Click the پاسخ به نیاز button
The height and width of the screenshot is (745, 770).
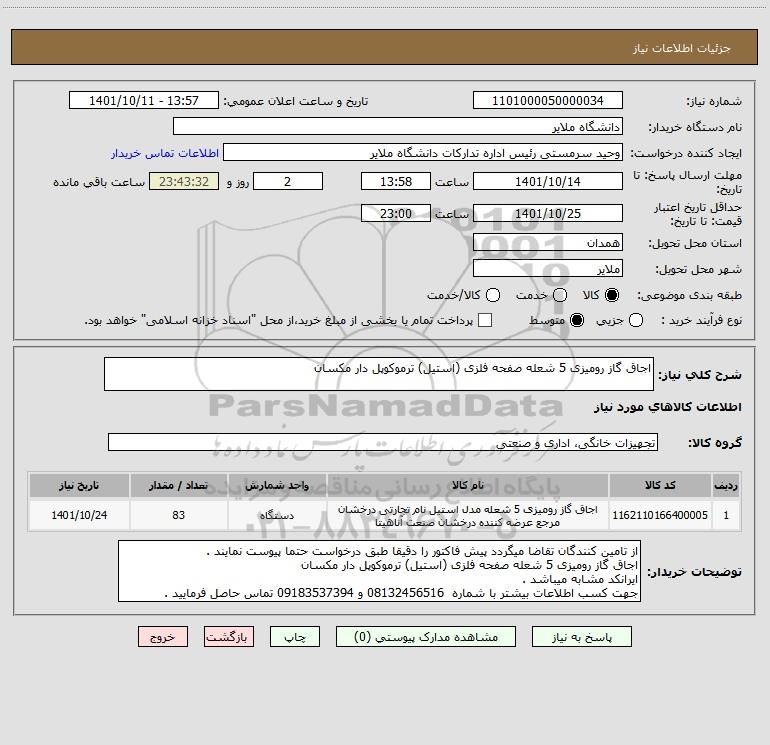581,637
